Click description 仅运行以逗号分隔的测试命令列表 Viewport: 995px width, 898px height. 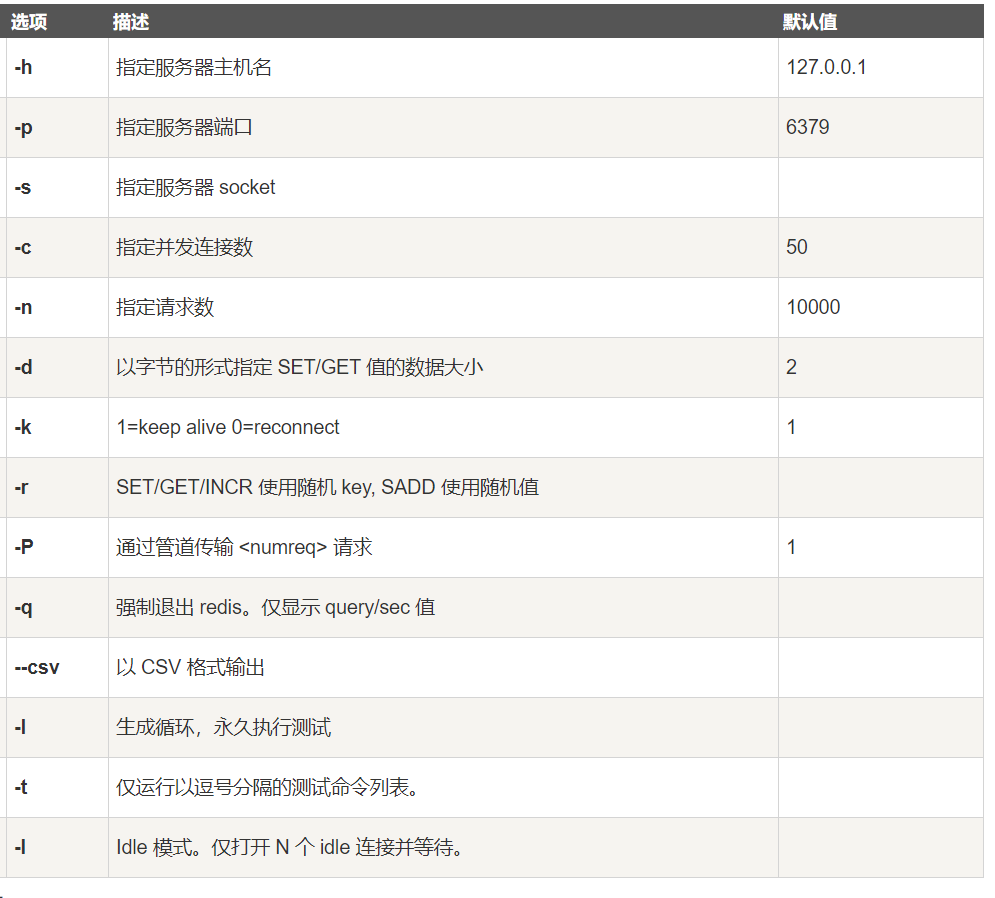[x=267, y=788]
